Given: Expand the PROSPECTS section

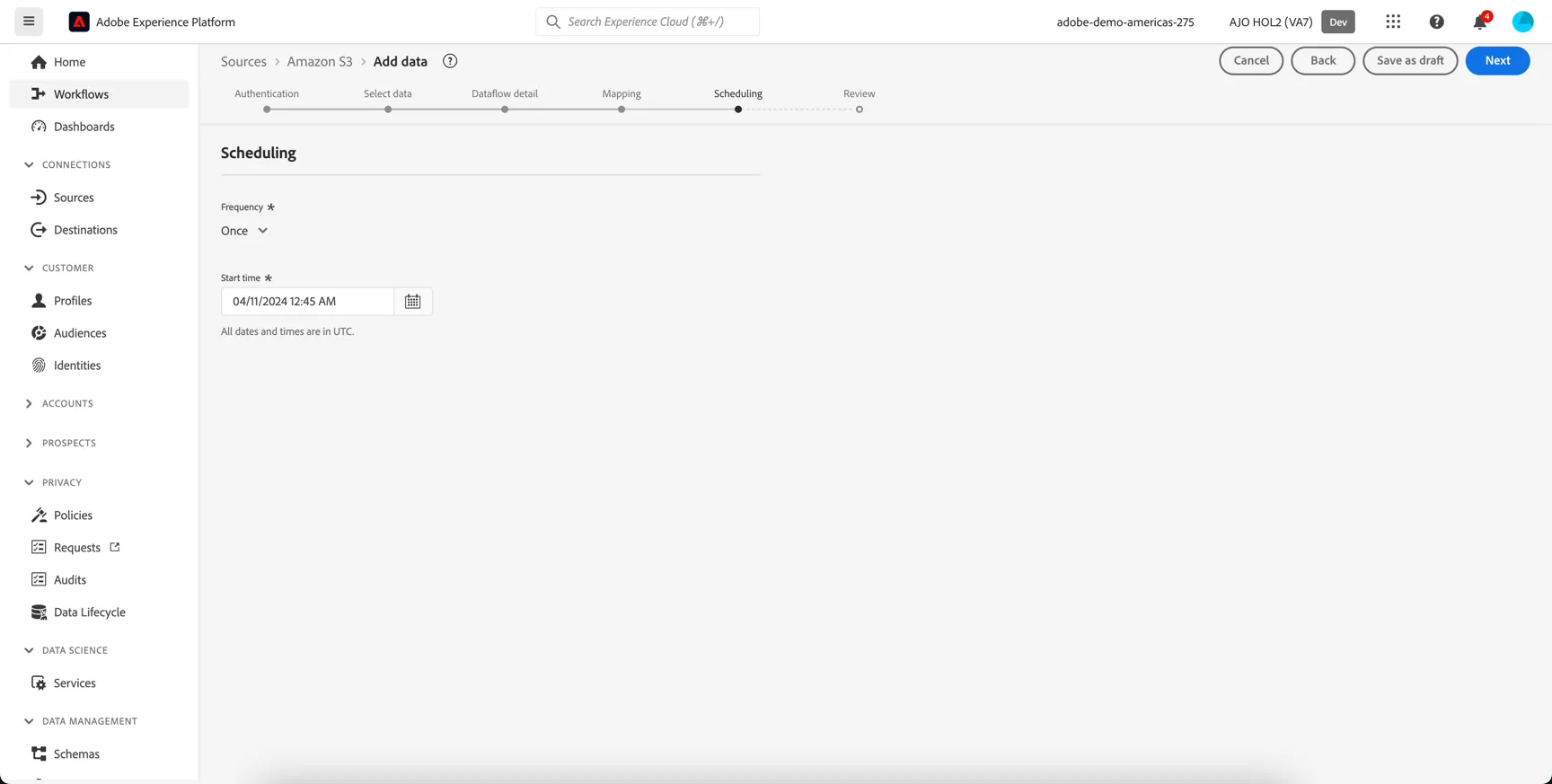Looking at the screenshot, I should pos(60,444).
